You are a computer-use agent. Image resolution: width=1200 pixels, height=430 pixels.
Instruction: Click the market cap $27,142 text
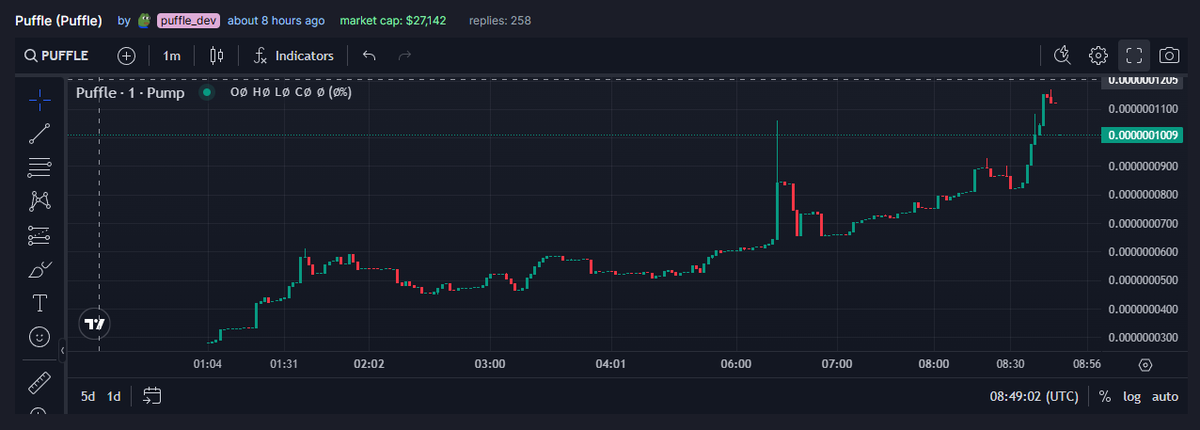point(393,21)
